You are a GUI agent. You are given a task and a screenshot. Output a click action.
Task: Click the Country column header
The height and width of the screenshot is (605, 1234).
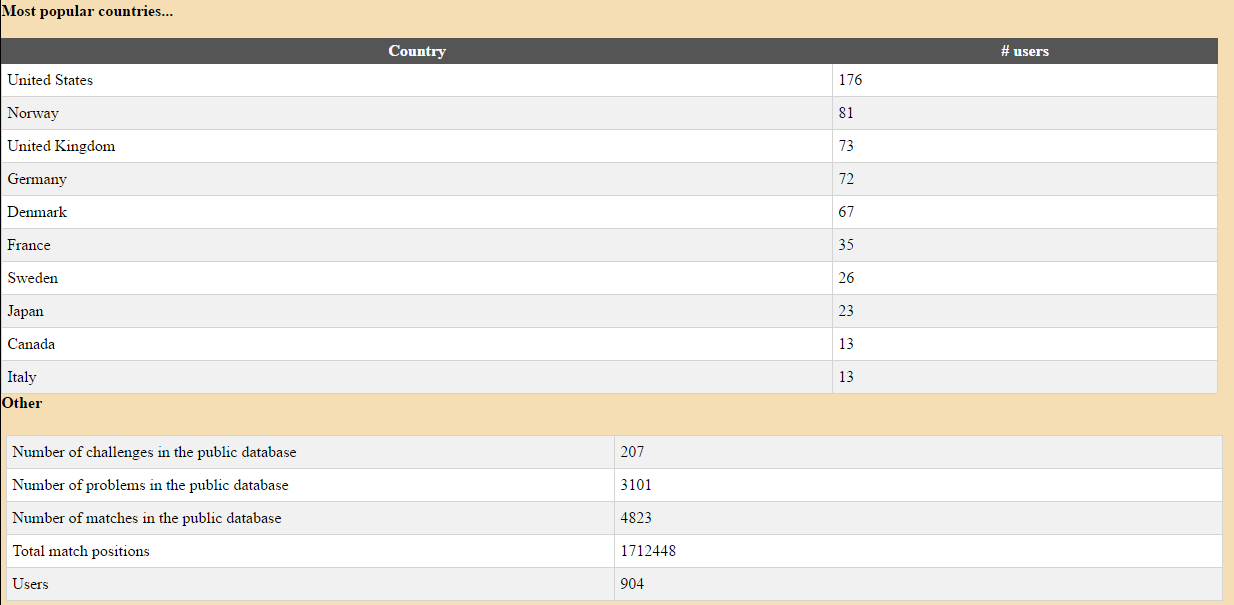417,51
